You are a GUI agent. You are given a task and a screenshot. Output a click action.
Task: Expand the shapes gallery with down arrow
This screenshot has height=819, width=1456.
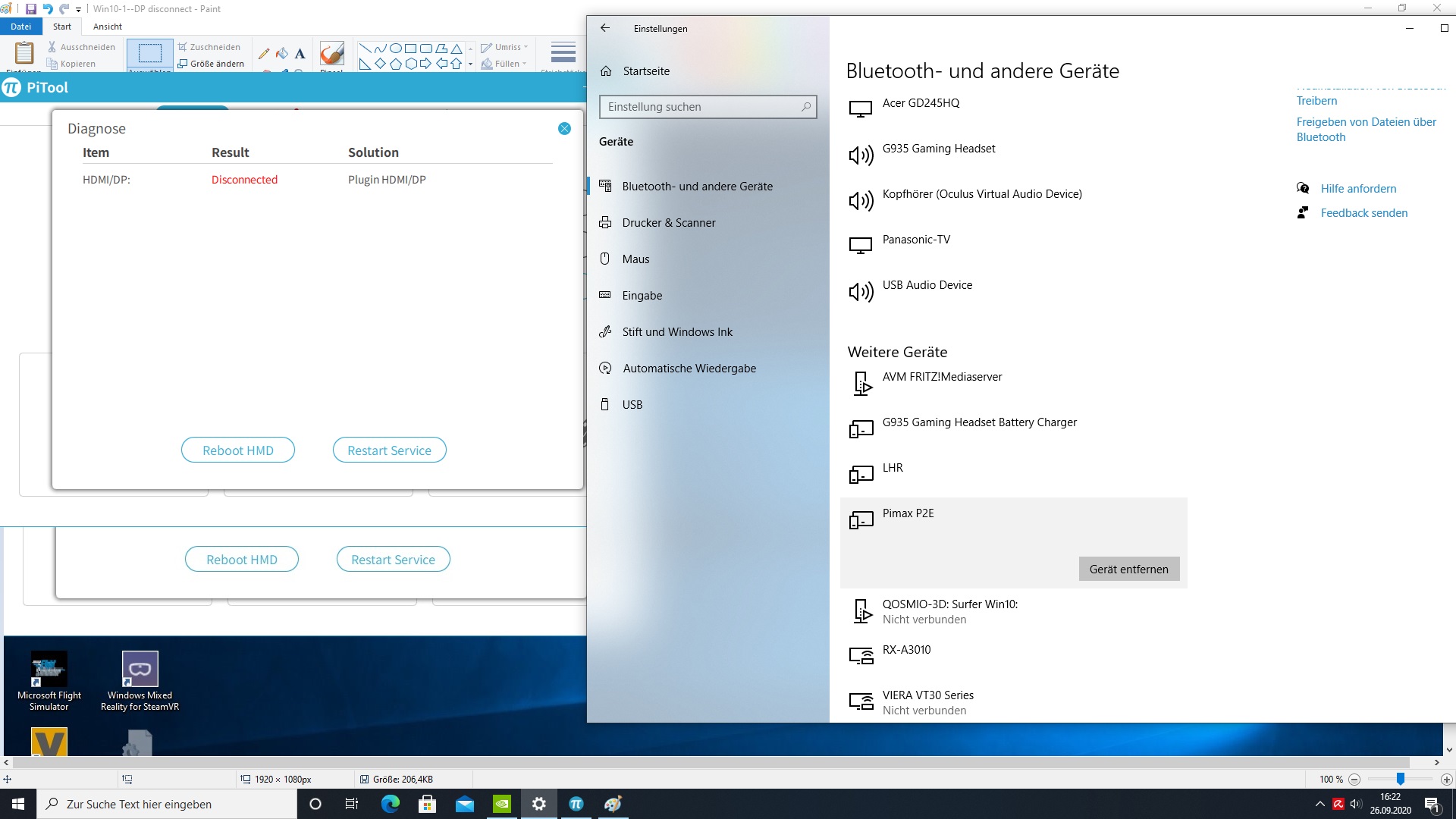tap(471, 64)
